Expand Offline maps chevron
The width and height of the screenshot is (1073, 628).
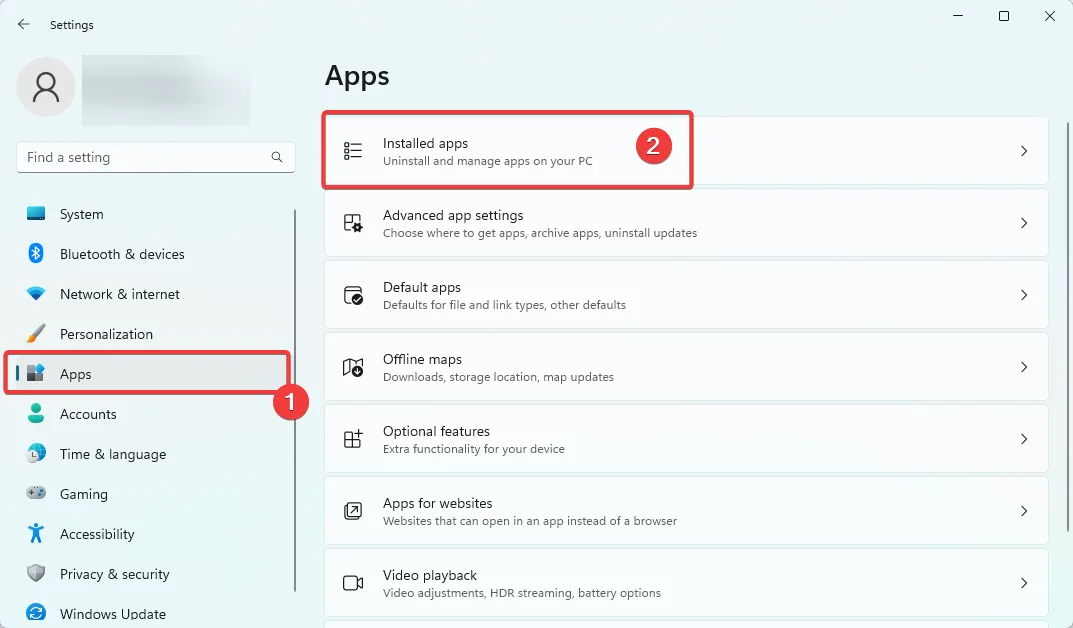[1024, 367]
